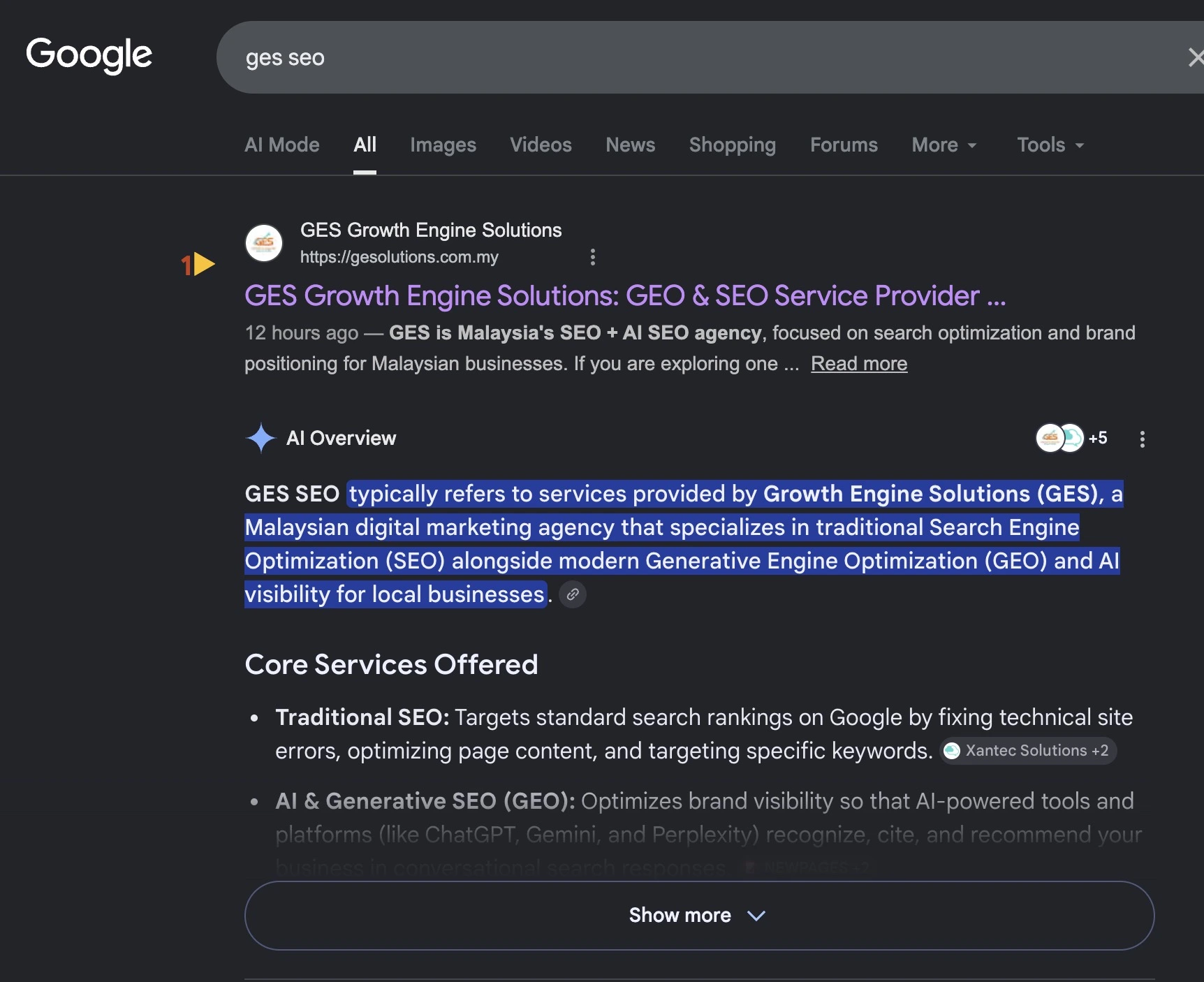Go to the Forums tab
Image resolution: width=1204 pixels, height=982 pixels.
844,145
